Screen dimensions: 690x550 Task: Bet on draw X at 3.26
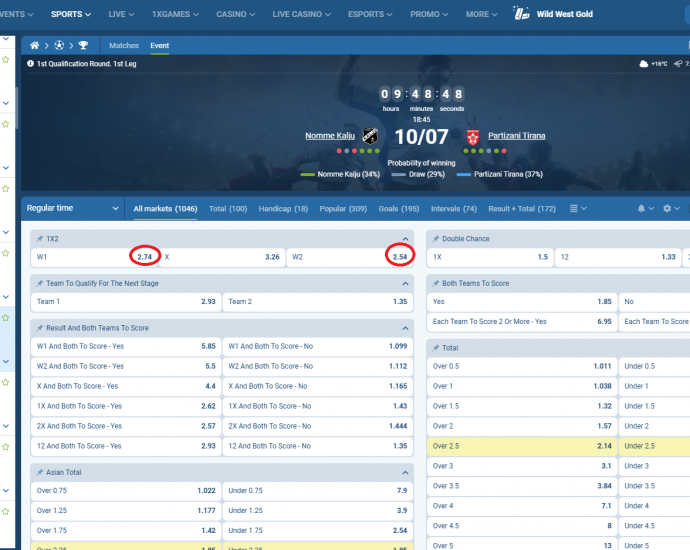point(223,257)
